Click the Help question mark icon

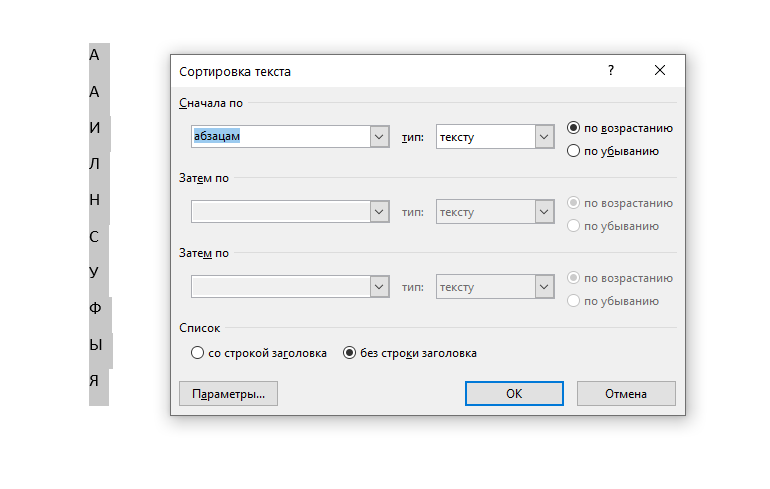tap(611, 71)
